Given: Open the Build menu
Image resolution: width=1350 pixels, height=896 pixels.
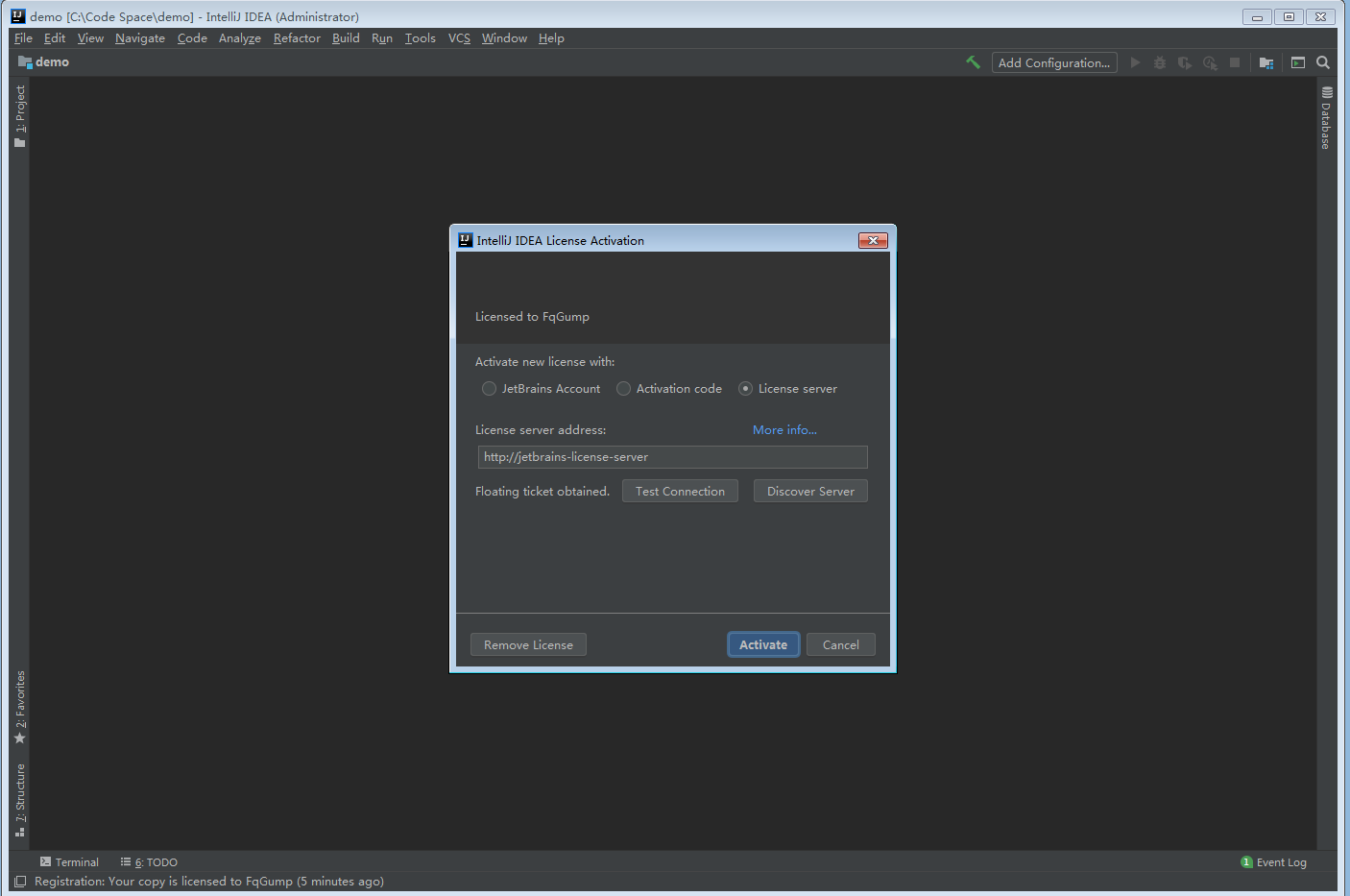Looking at the screenshot, I should pos(346,38).
